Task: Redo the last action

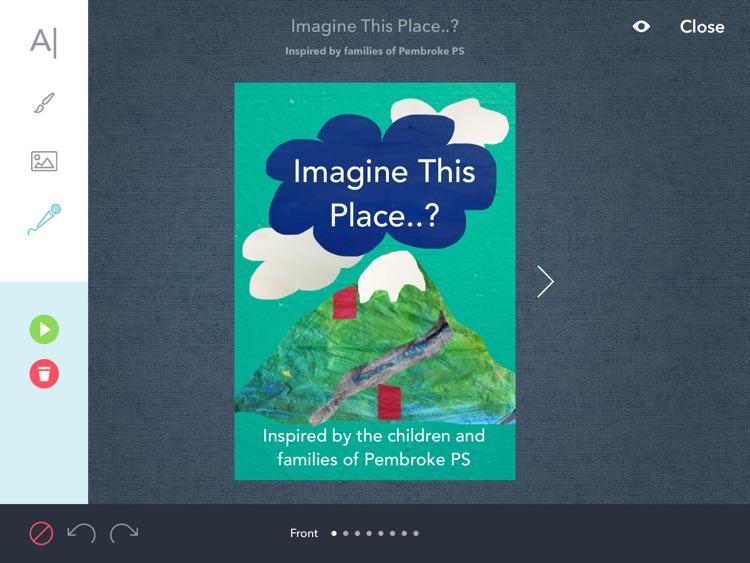Action: [124, 533]
